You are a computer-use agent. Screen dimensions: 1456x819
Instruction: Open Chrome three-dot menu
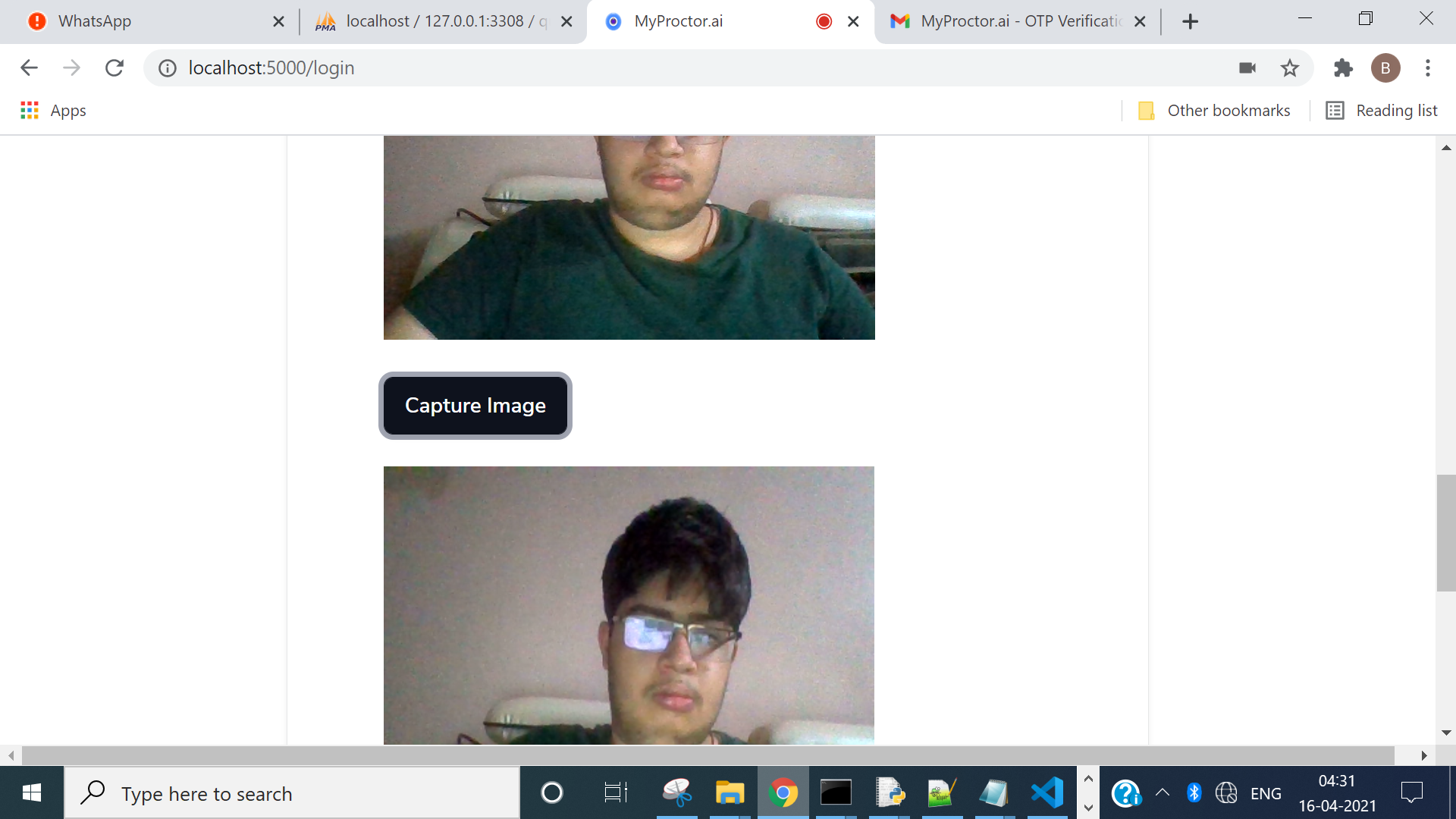pos(1427,68)
